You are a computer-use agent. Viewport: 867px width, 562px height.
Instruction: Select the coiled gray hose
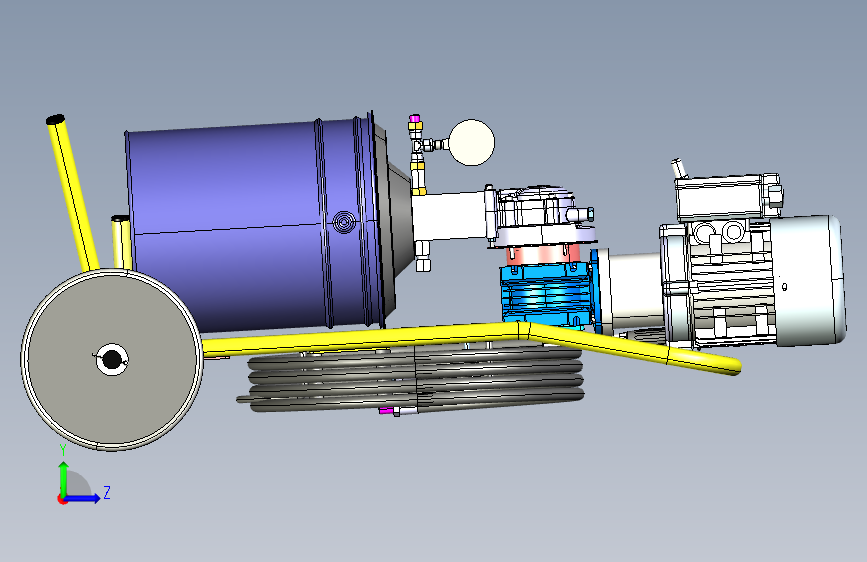point(415,379)
